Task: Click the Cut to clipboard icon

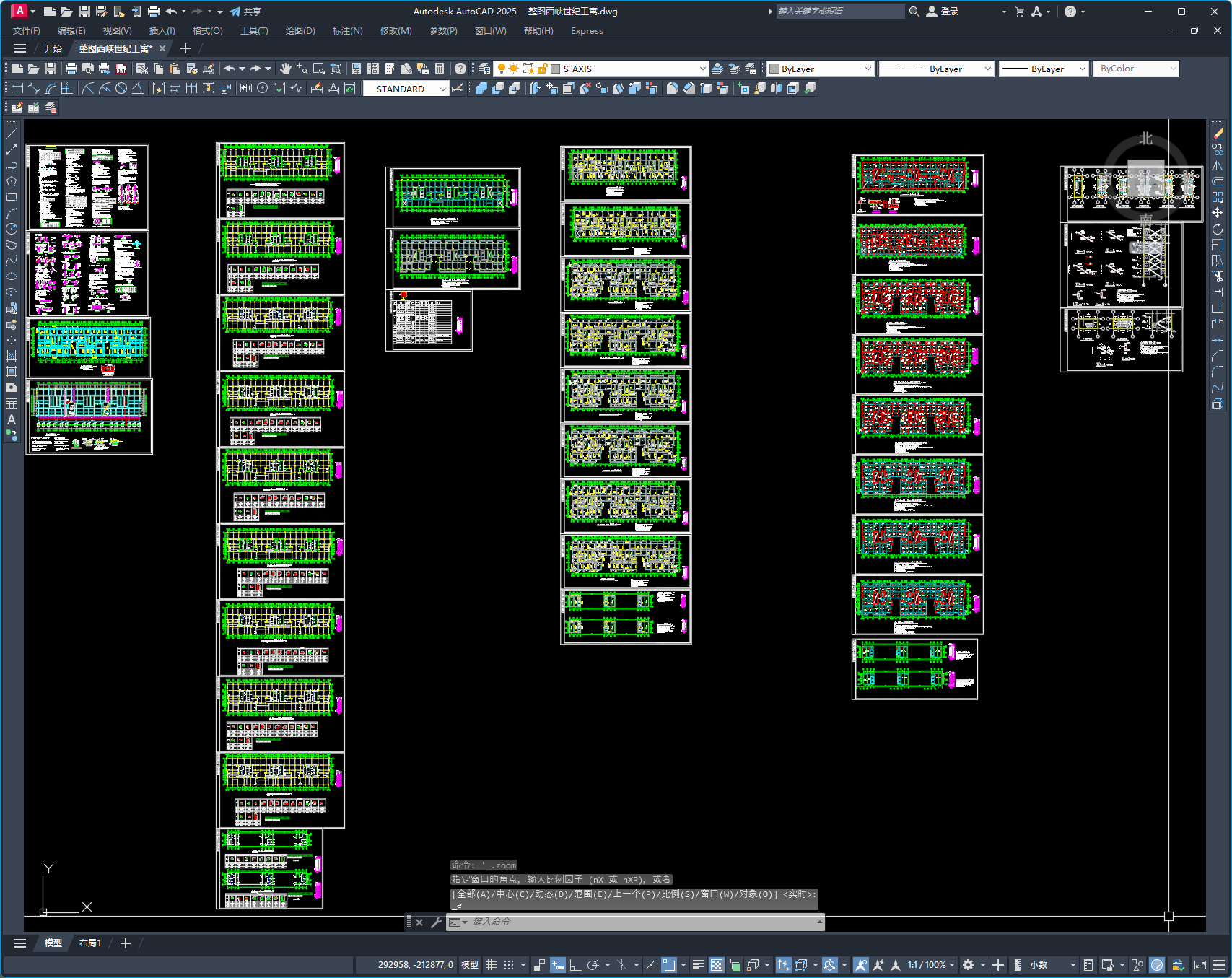Action: pyautogui.click(x=141, y=69)
